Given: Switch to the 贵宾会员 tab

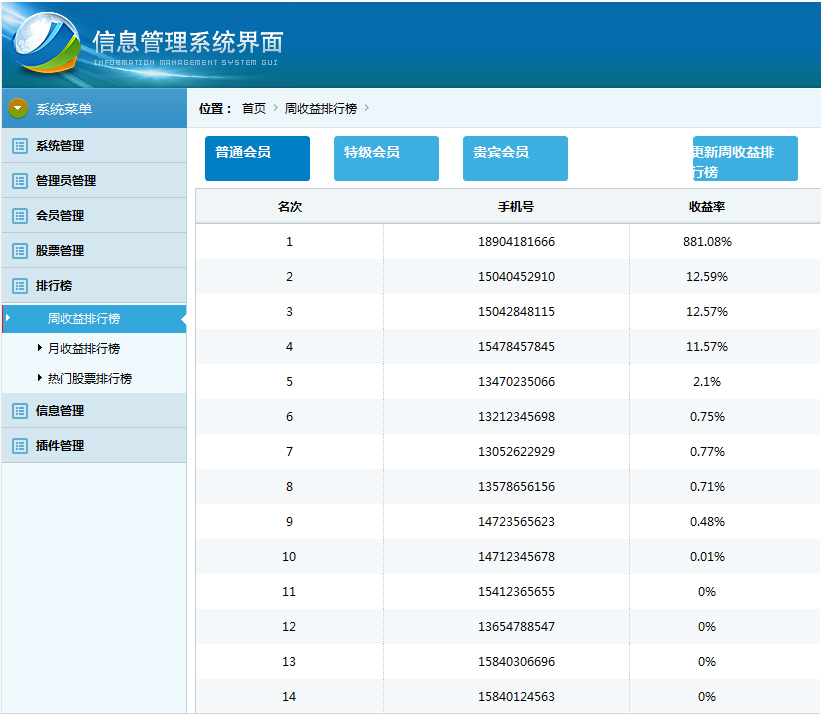Looking at the screenshot, I should pos(515,158).
